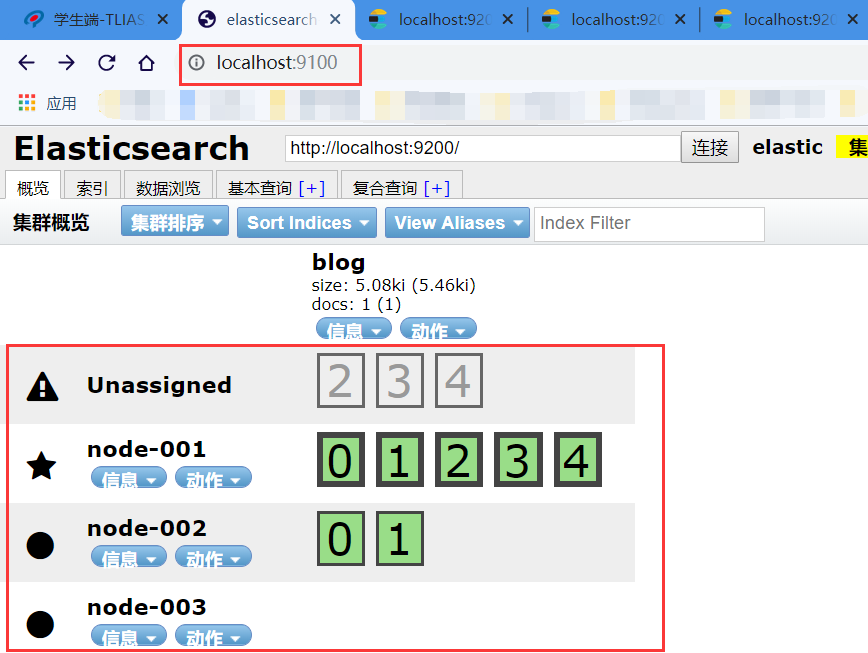The height and width of the screenshot is (653, 868).
Task: Open the View Aliases dropdown
Action: point(457,222)
